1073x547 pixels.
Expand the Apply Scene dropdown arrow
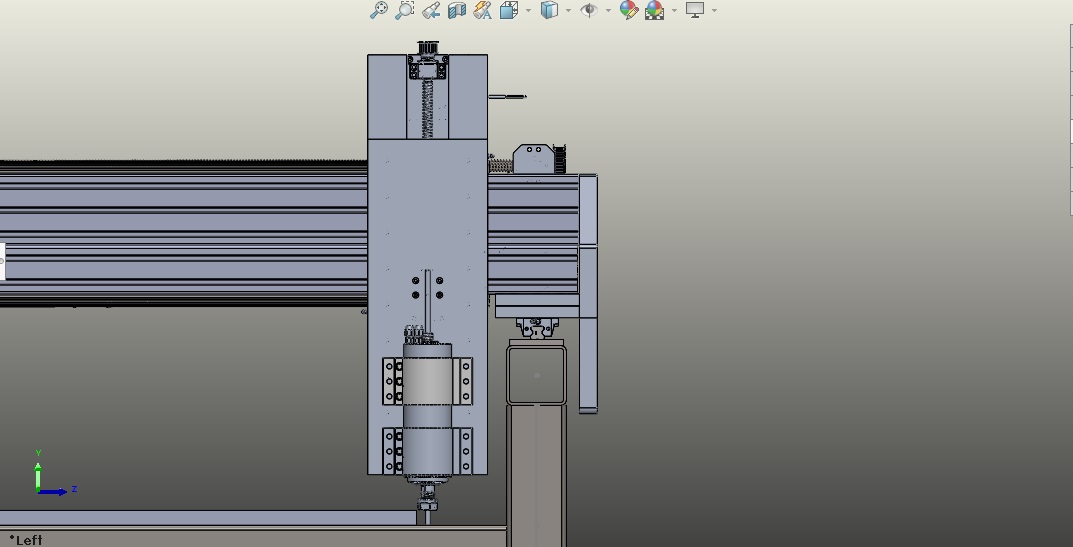(674, 11)
